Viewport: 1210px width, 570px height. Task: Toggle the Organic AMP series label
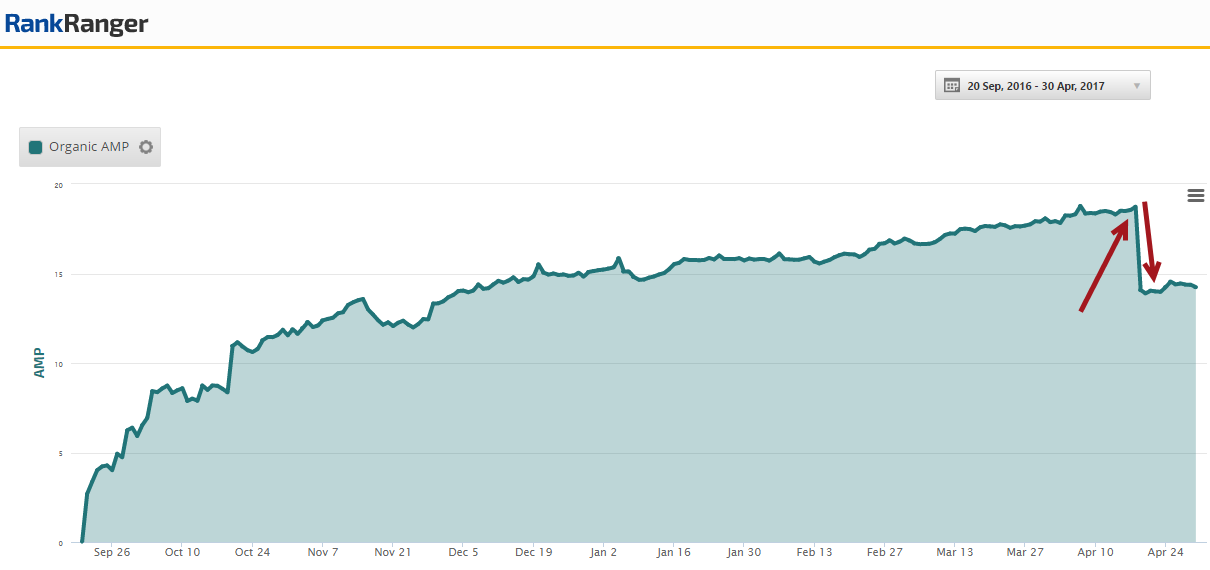pyautogui.click(x=89, y=147)
